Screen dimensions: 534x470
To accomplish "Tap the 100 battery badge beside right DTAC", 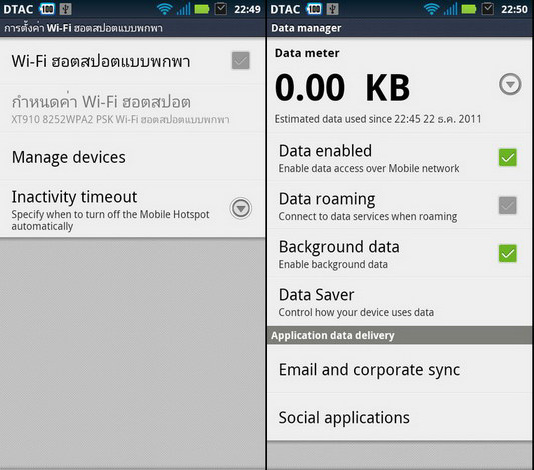I will [x=314, y=9].
